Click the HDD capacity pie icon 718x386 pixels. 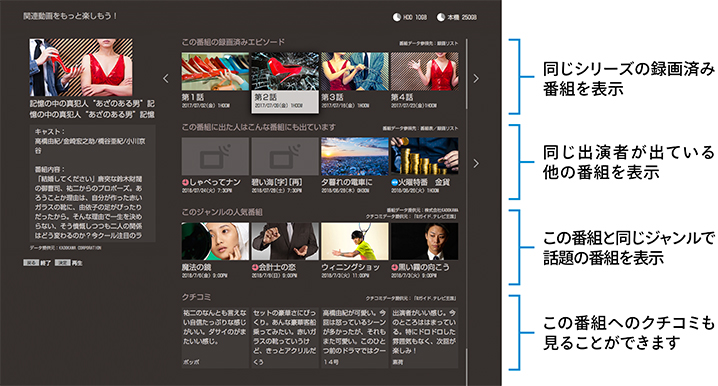click(397, 17)
